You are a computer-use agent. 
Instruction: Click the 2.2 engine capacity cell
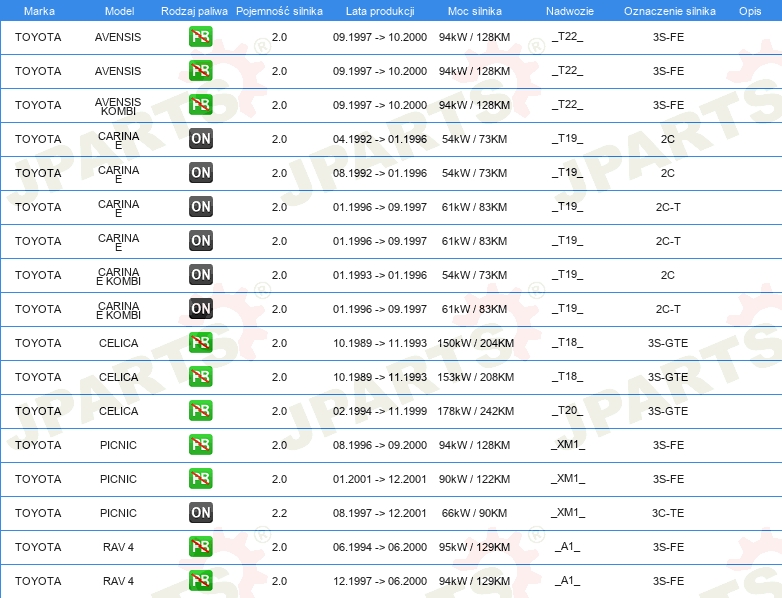279,513
